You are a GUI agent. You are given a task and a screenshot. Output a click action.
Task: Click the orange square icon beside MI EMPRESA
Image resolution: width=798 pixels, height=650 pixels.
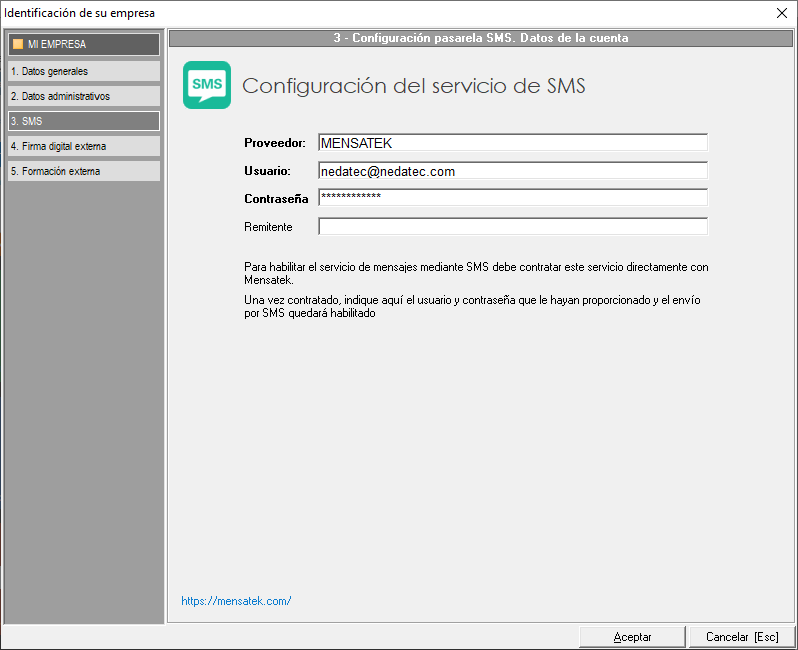tap(17, 44)
